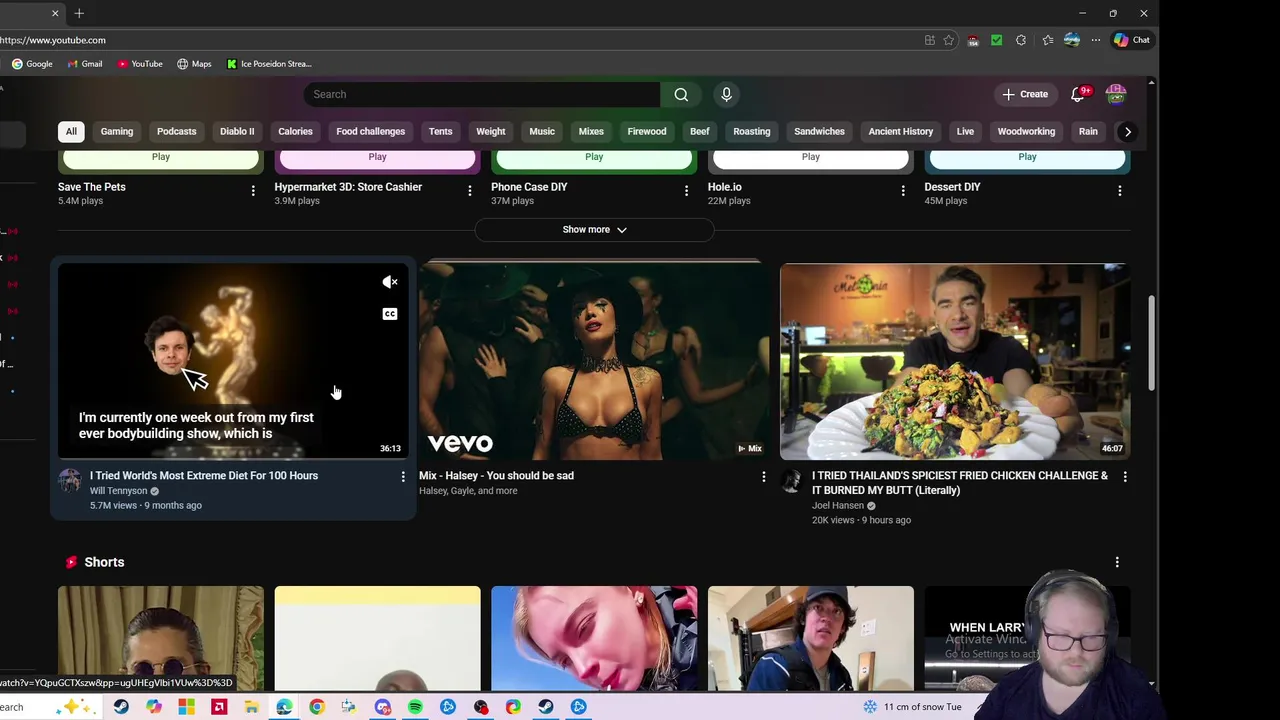Select the Calories filter chip
Screen dimensions: 1280x720
click(x=295, y=131)
